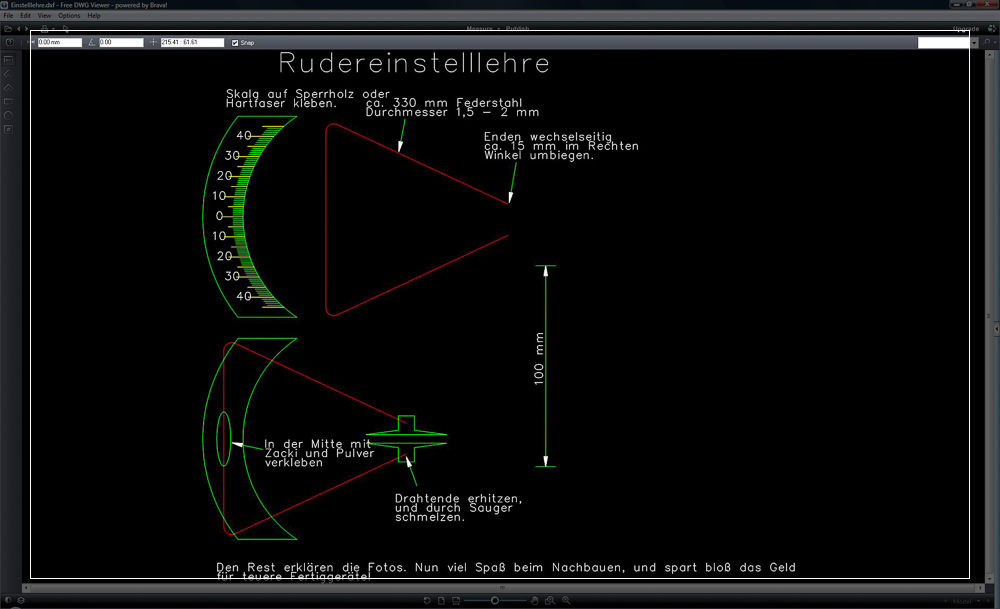Select the Pan hand tool
Viewport: 1000px width, 609px height.
point(535,600)
